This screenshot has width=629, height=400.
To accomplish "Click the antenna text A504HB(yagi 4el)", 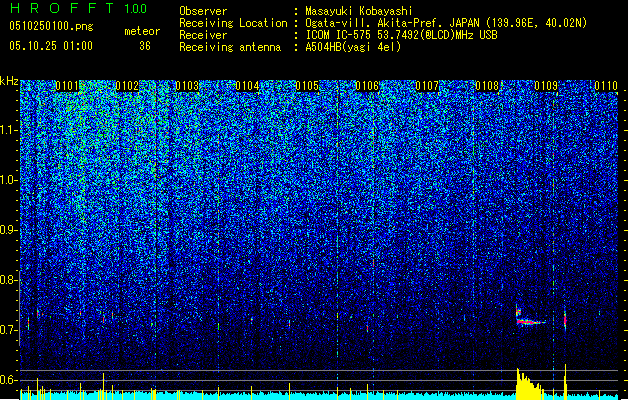I will [353, 47].
